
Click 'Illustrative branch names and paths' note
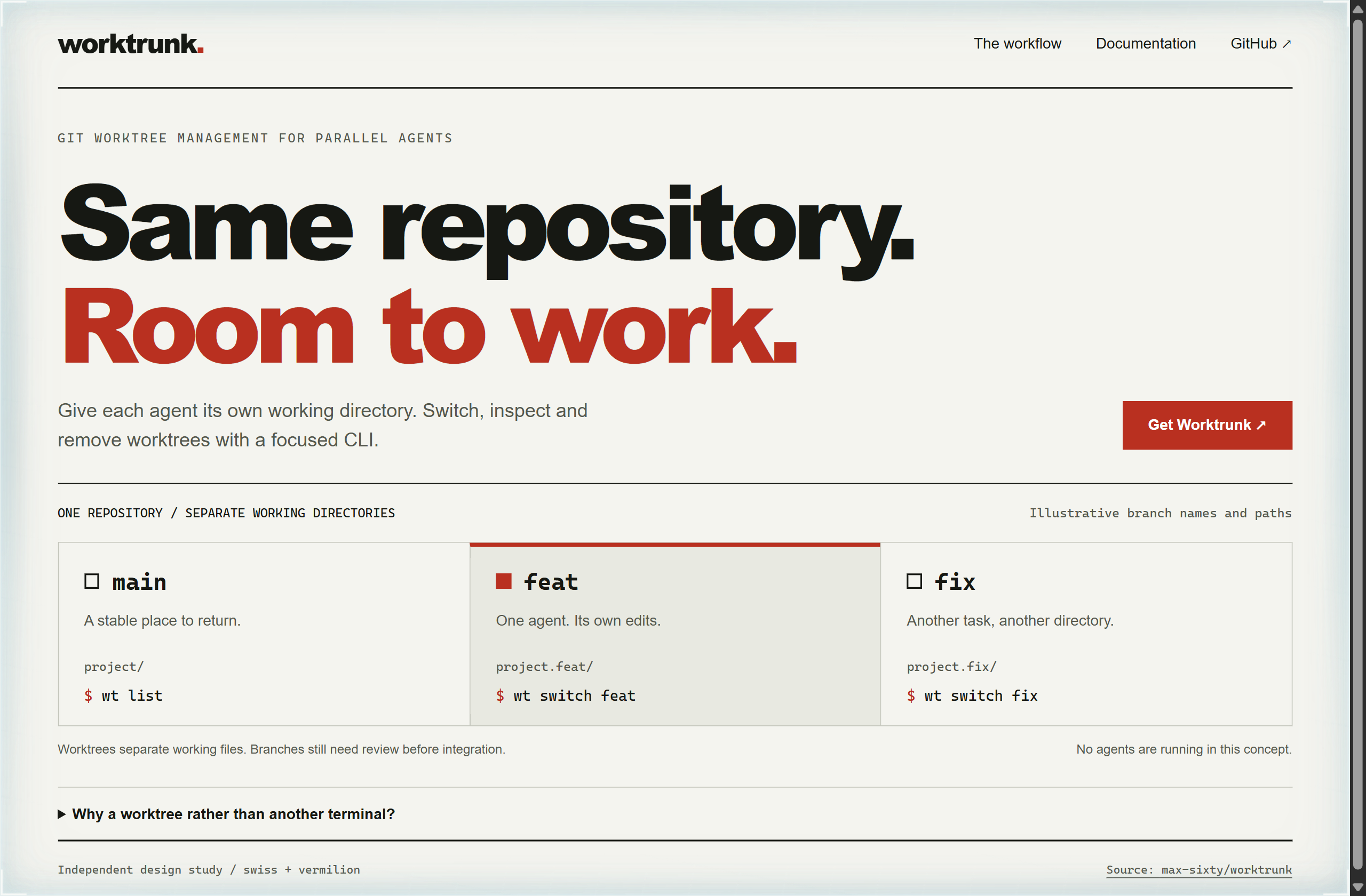click(x=1161, y=513)
